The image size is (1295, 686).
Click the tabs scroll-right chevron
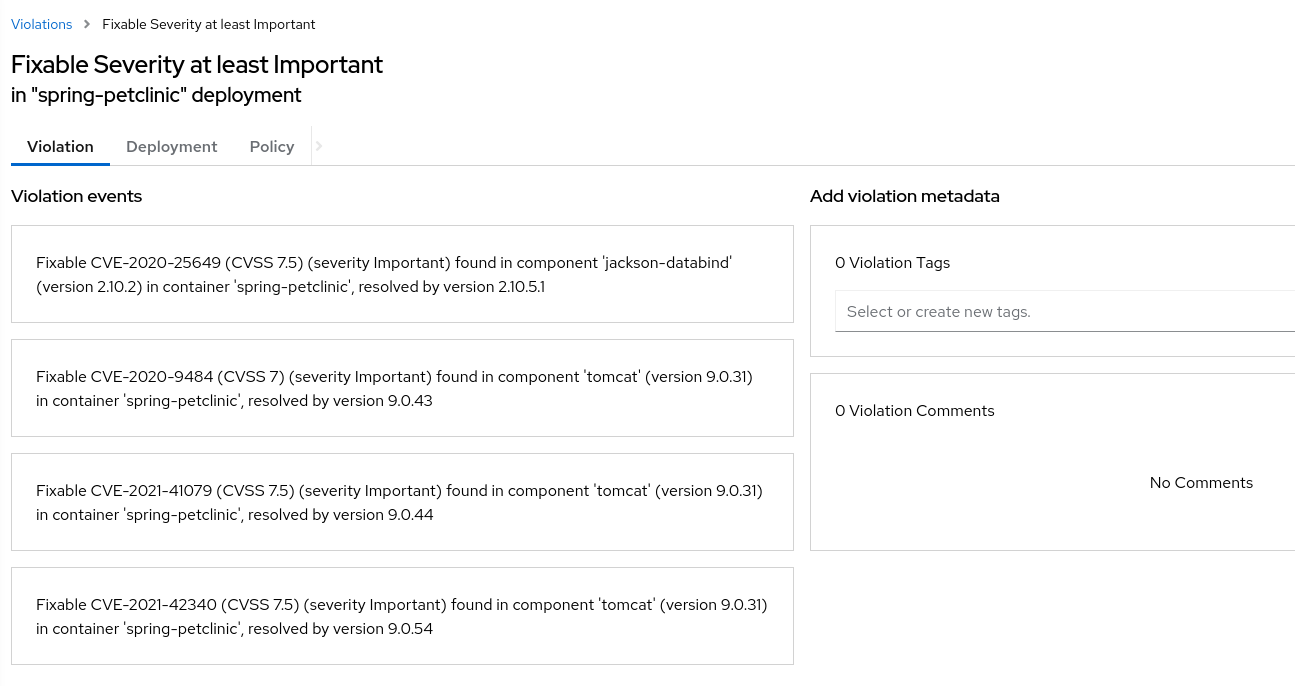(319, 146)
